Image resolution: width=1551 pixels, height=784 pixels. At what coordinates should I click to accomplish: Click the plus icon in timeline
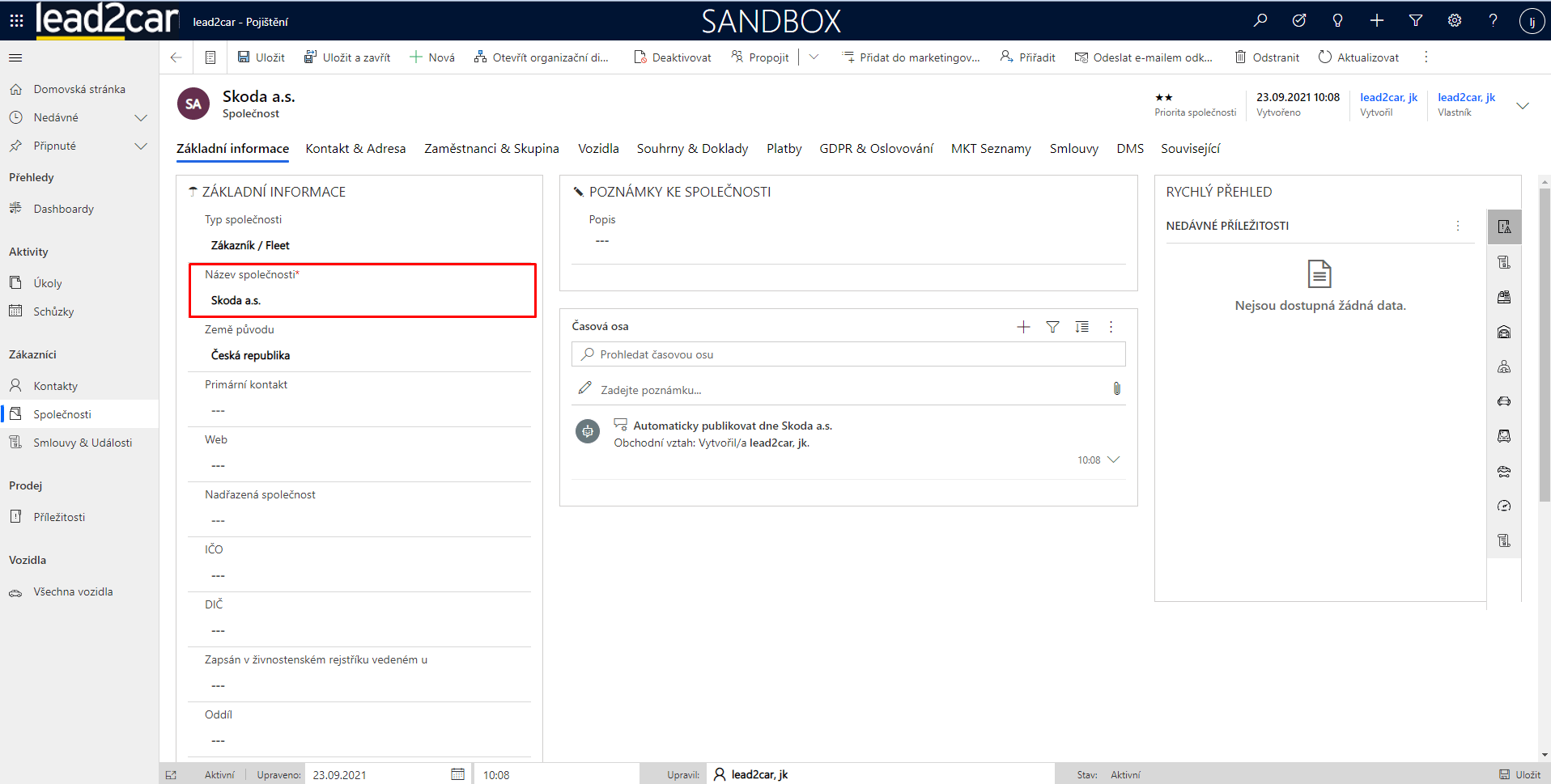[x=1023, y=327]
